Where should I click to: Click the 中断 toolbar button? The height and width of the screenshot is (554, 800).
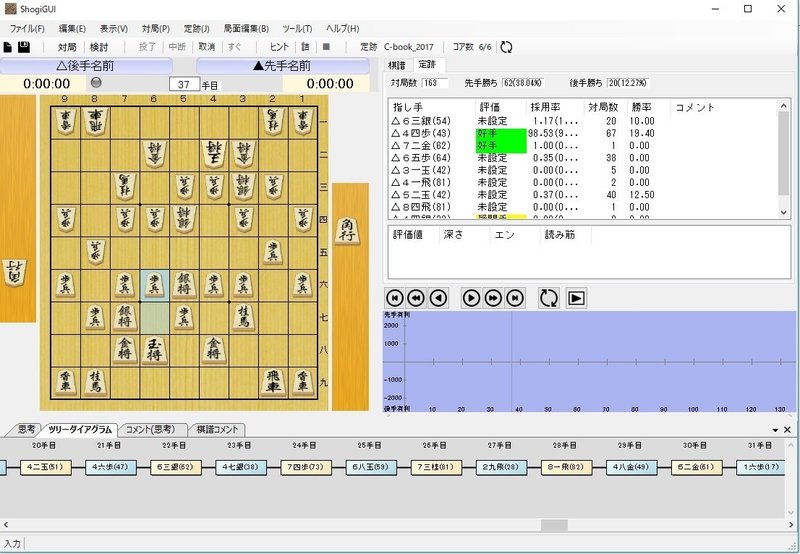(x=177, y=47)
